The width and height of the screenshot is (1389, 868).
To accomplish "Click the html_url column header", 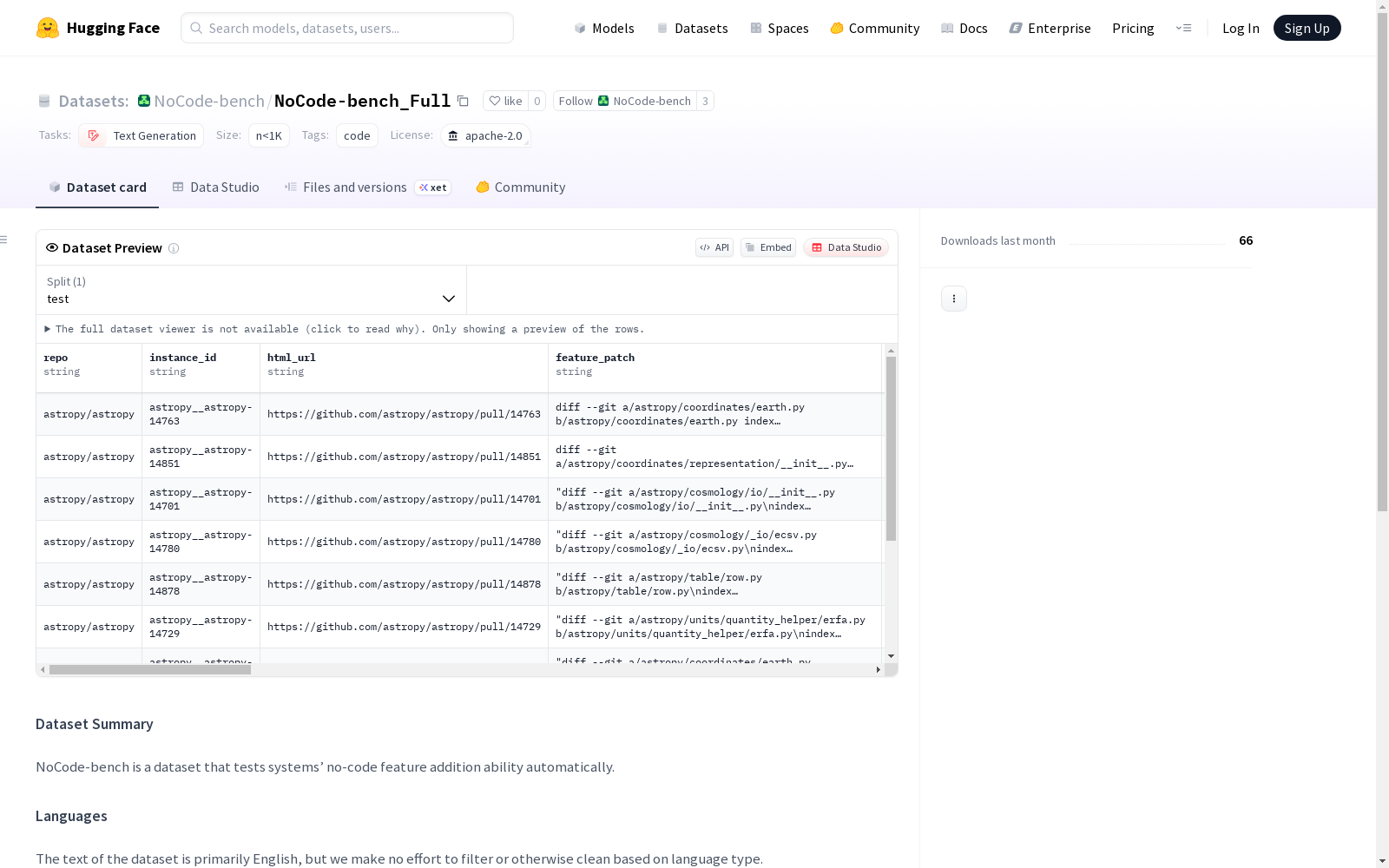I will 404,368.
